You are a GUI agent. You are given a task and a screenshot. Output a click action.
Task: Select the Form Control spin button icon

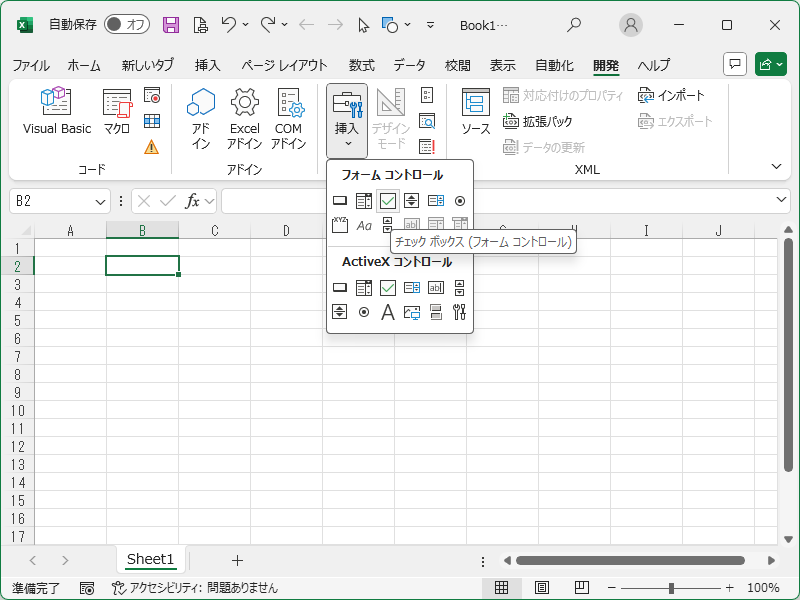412,201
